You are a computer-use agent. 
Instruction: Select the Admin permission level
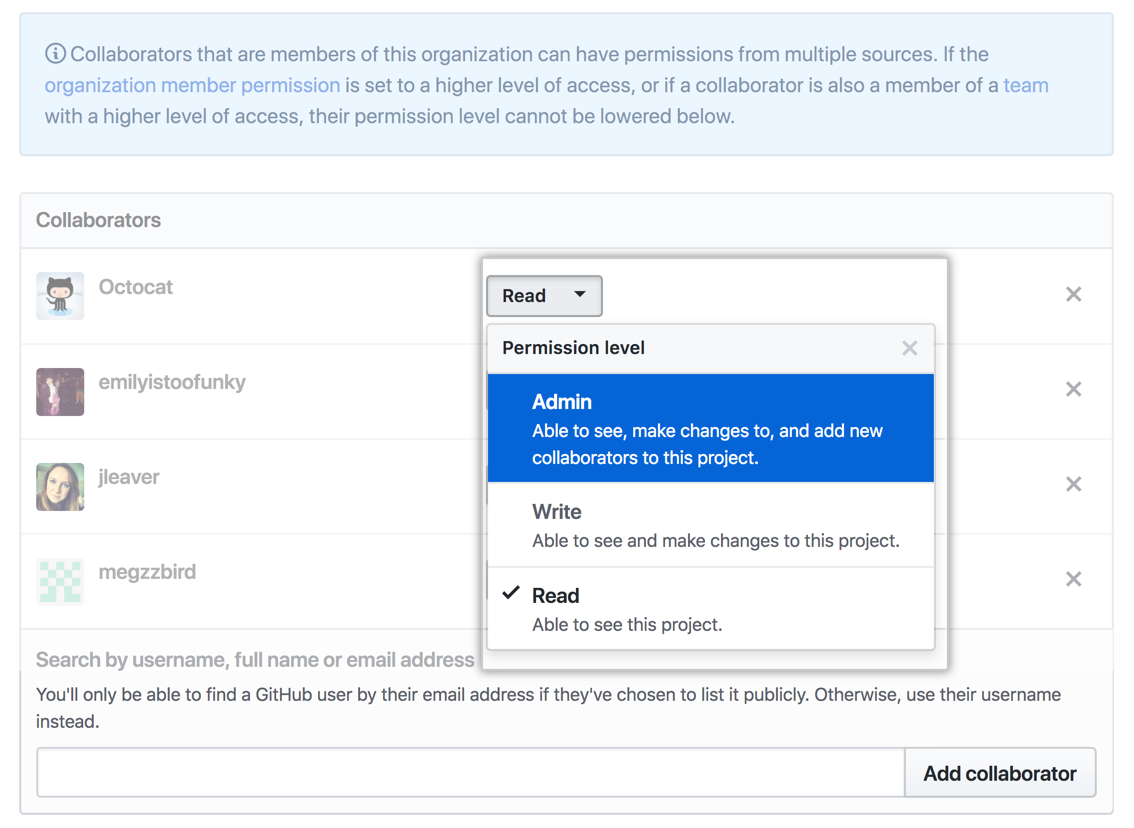pyautogui.click(x=710, y=428)
